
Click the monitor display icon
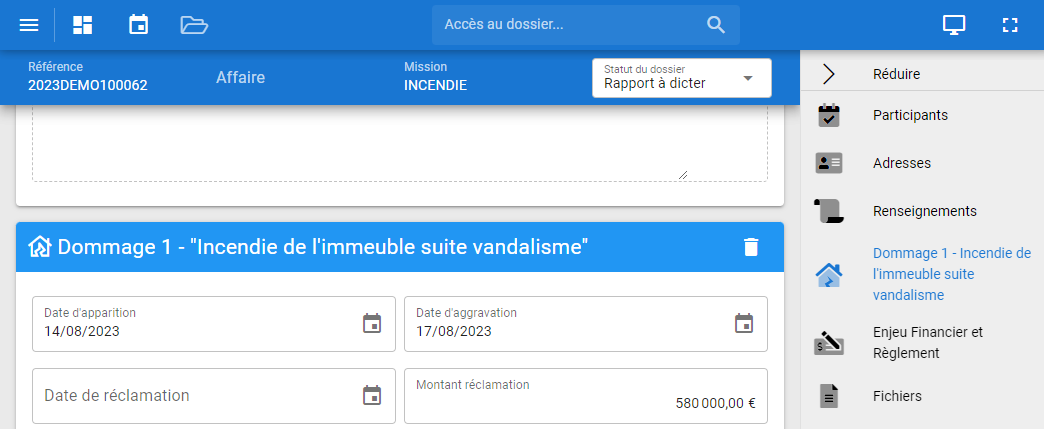point(954,25)
